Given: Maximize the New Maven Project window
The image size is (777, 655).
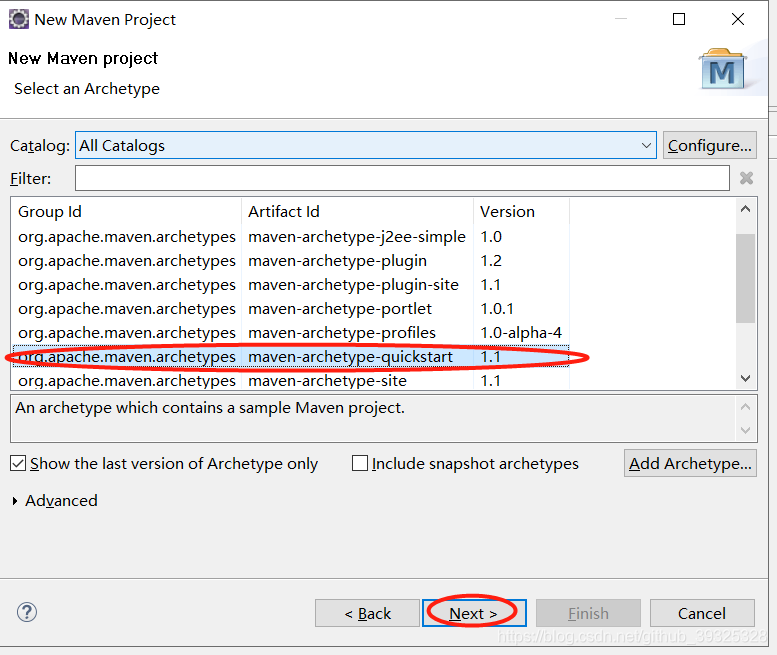Looking at the screenshot, I should click(679, 19).
